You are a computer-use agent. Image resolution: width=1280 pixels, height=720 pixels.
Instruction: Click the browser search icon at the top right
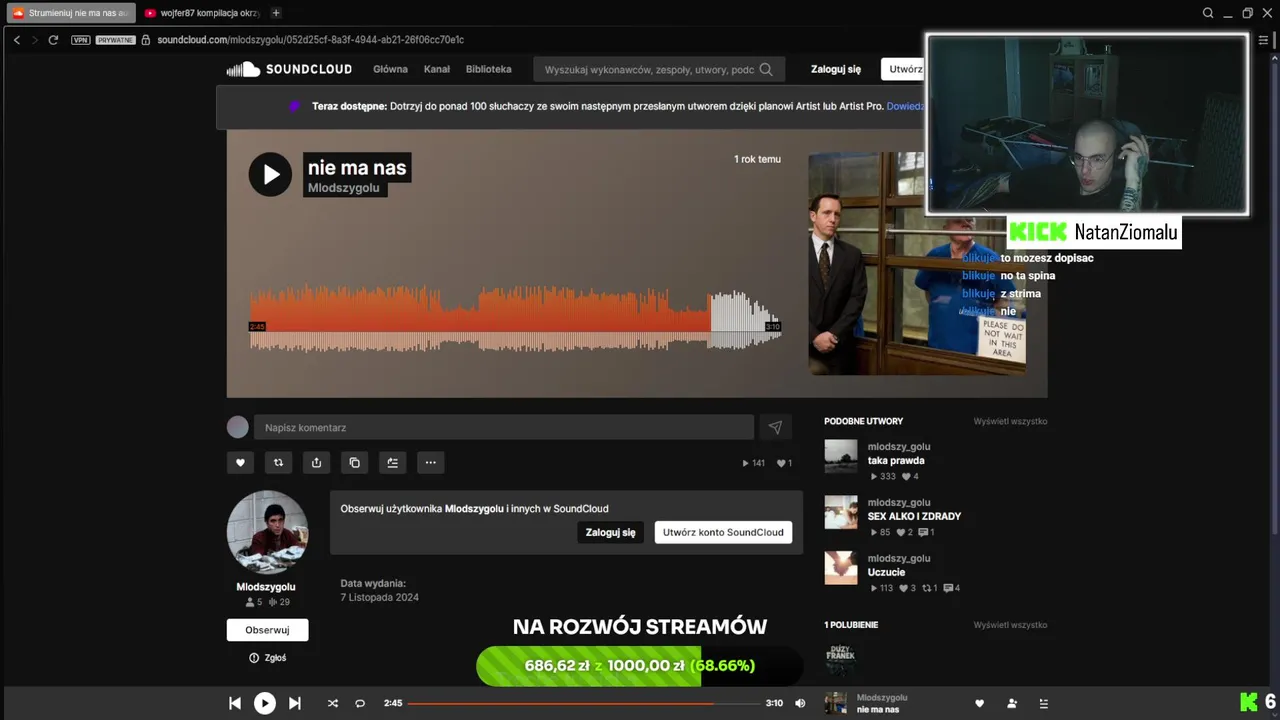tap(1208, 13)
